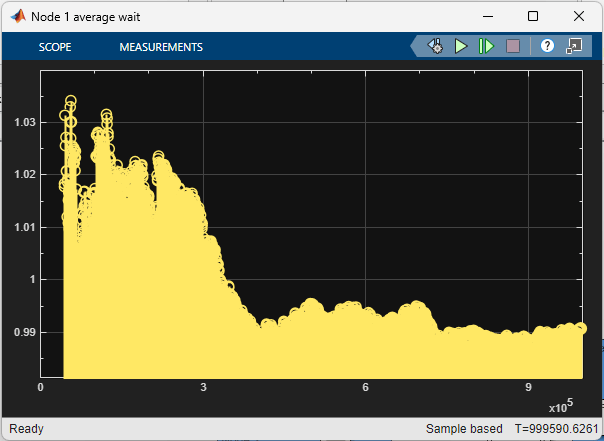
Task: Click the x-axis tick label 6
Action: 365,387
